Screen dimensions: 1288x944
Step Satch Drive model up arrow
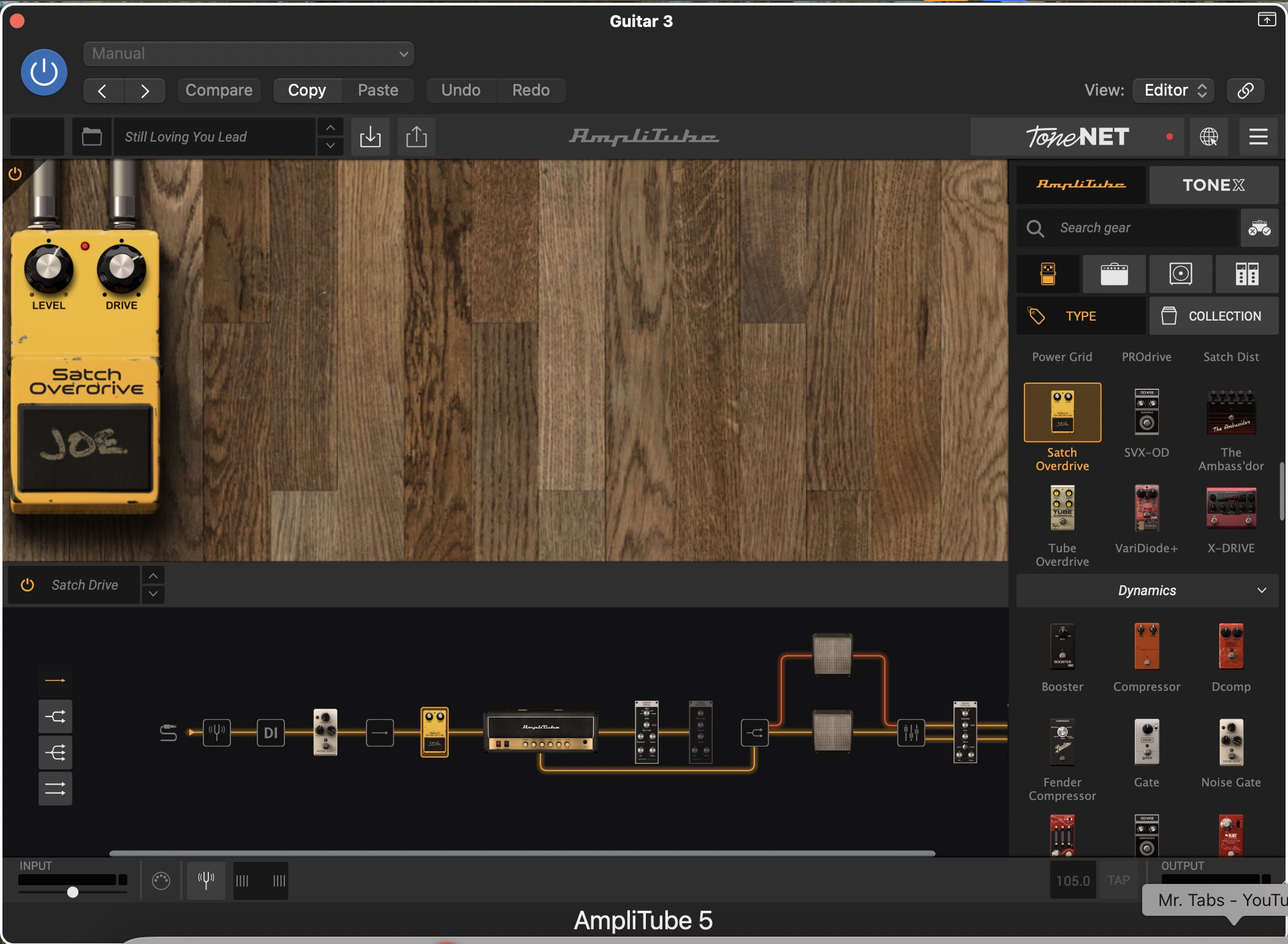click(153, 576)
